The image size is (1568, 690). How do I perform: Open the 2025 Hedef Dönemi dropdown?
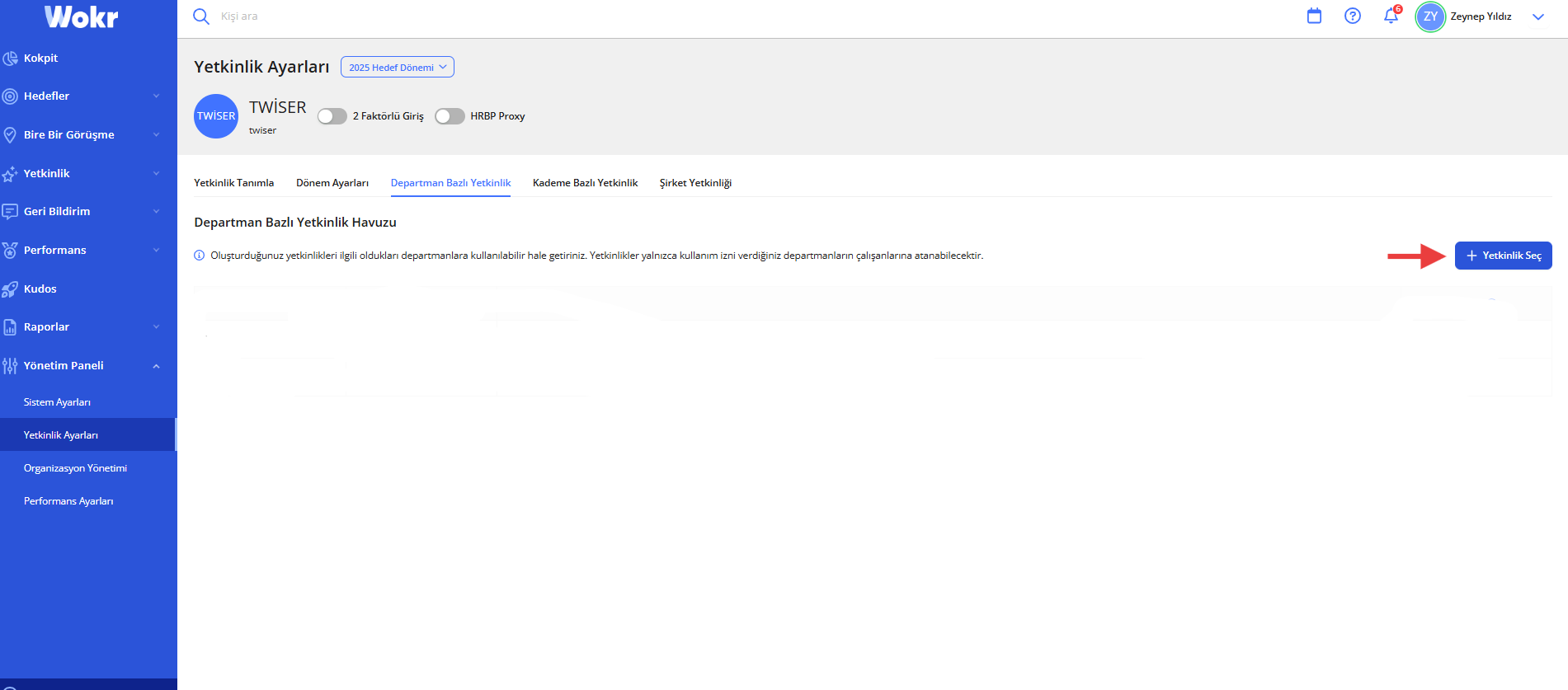point(397,68)
